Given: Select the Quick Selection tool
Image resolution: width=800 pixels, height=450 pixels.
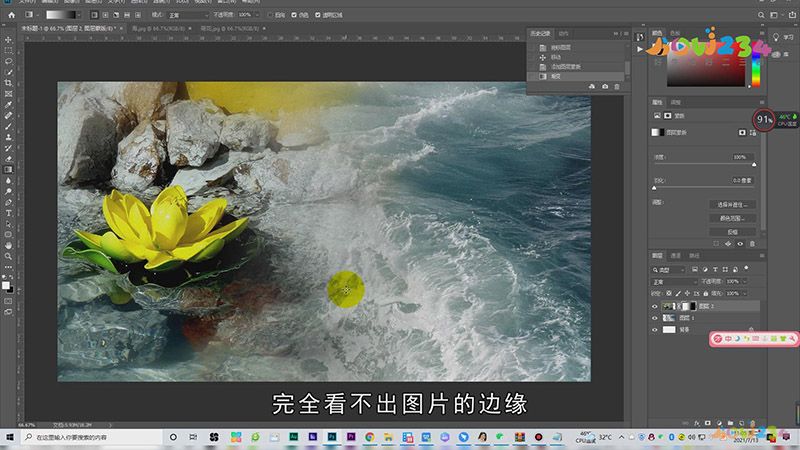Looking at the screenshot, I should pos(8,72).
